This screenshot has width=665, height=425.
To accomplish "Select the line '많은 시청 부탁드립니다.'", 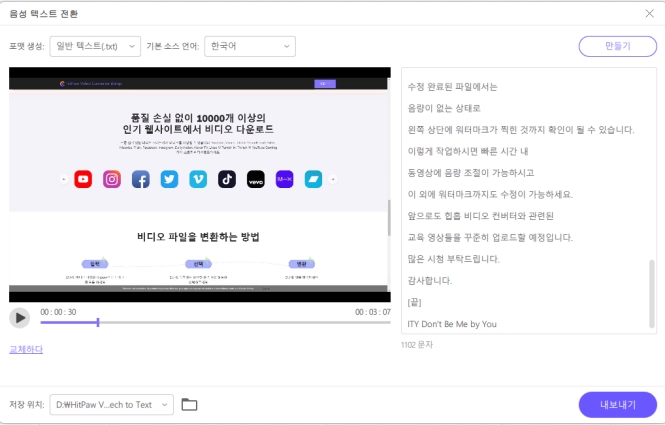I will click(x=453, y=259).
